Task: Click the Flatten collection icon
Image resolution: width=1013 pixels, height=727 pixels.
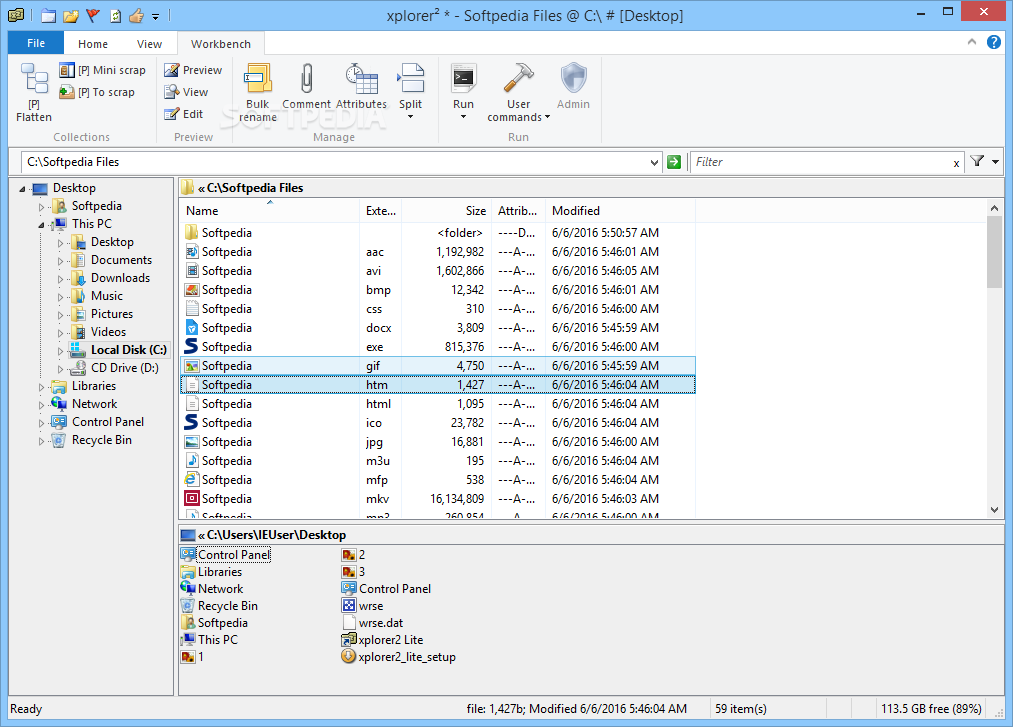Action: (34, 79)
